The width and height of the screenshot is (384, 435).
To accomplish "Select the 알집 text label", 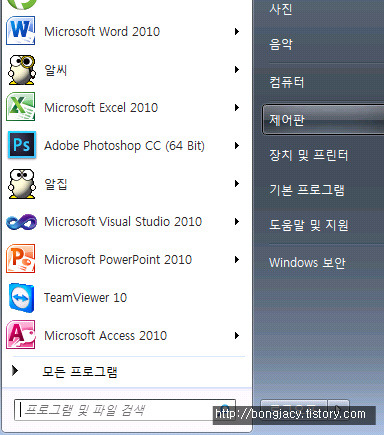I will click(56, 184).
